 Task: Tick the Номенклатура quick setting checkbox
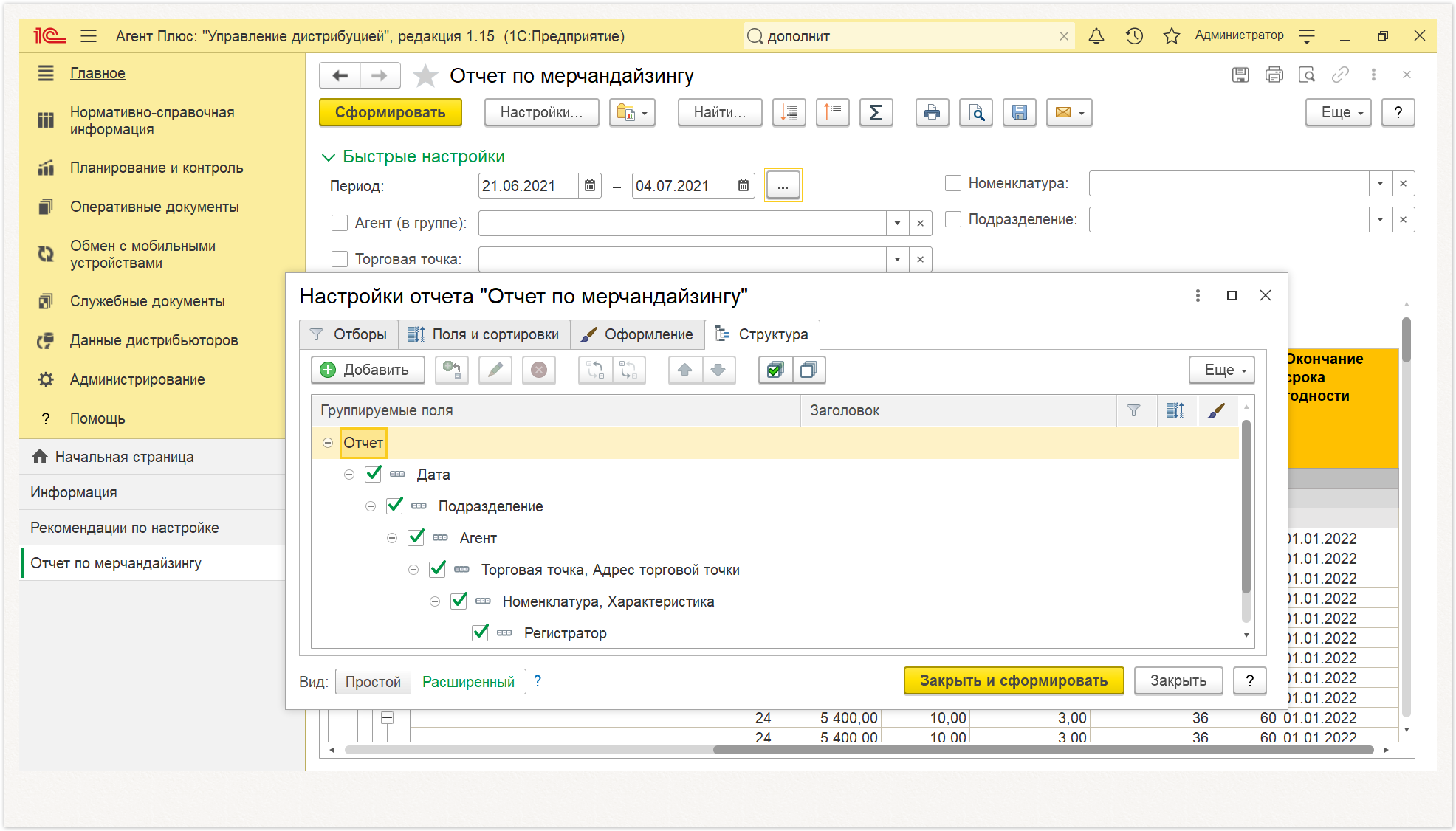[953, 183]
